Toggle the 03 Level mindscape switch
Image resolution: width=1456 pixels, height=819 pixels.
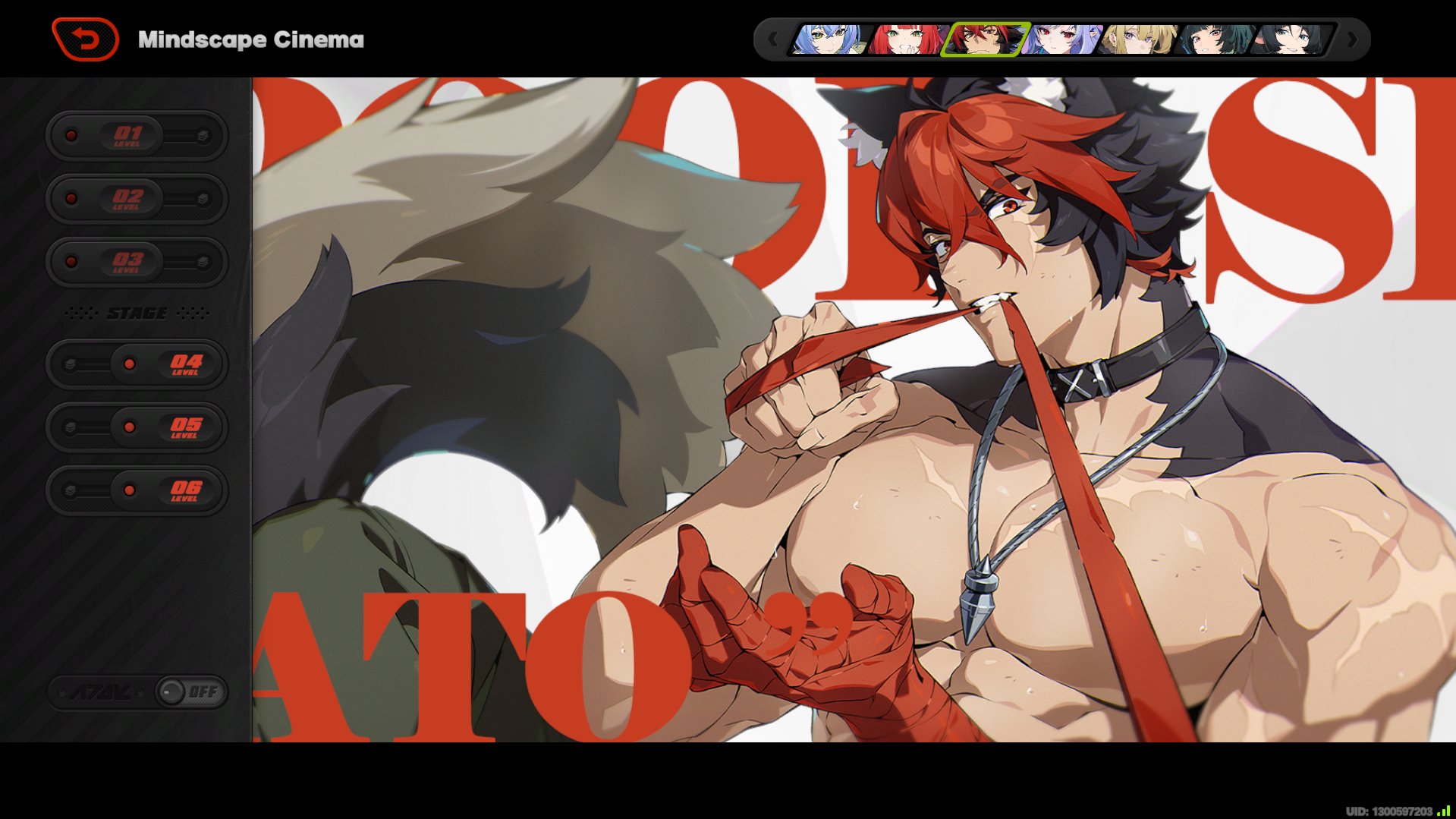137,262
